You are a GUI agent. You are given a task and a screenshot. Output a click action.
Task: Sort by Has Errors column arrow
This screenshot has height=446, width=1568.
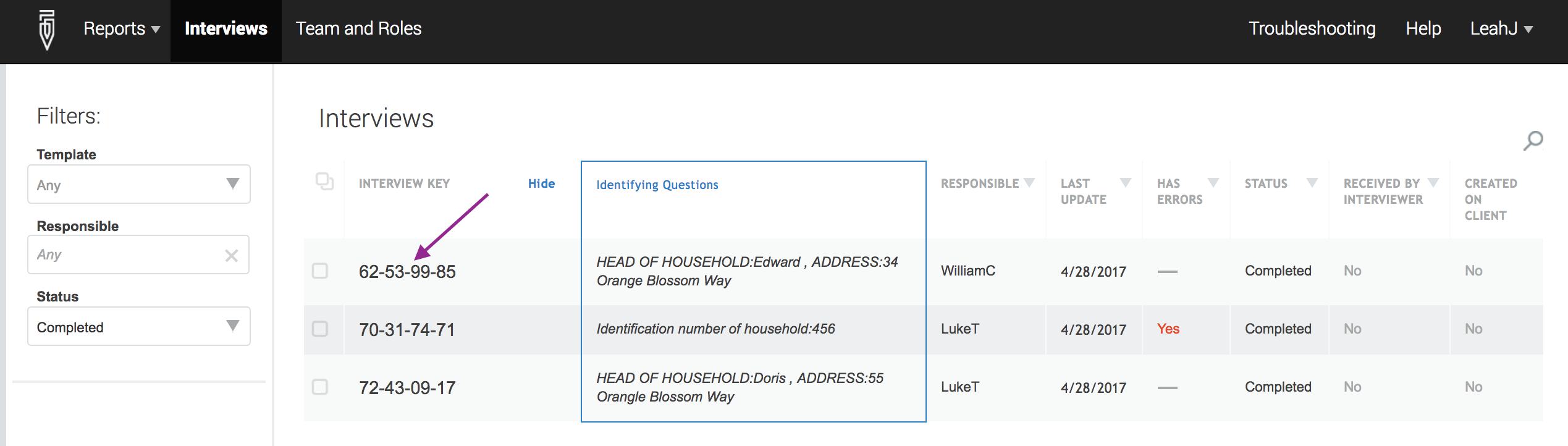pyautogui.click(x=1213, y=182)
